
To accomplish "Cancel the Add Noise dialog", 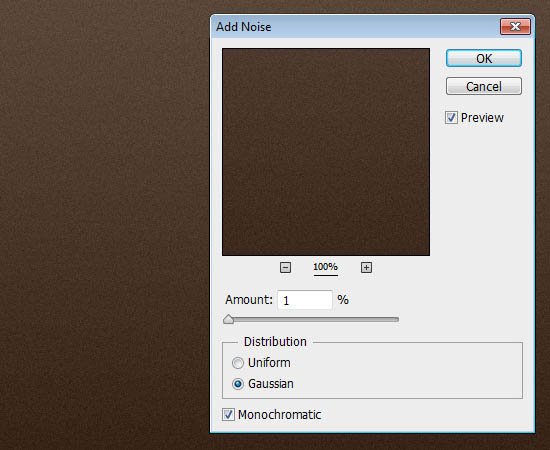I will (484, 86).
